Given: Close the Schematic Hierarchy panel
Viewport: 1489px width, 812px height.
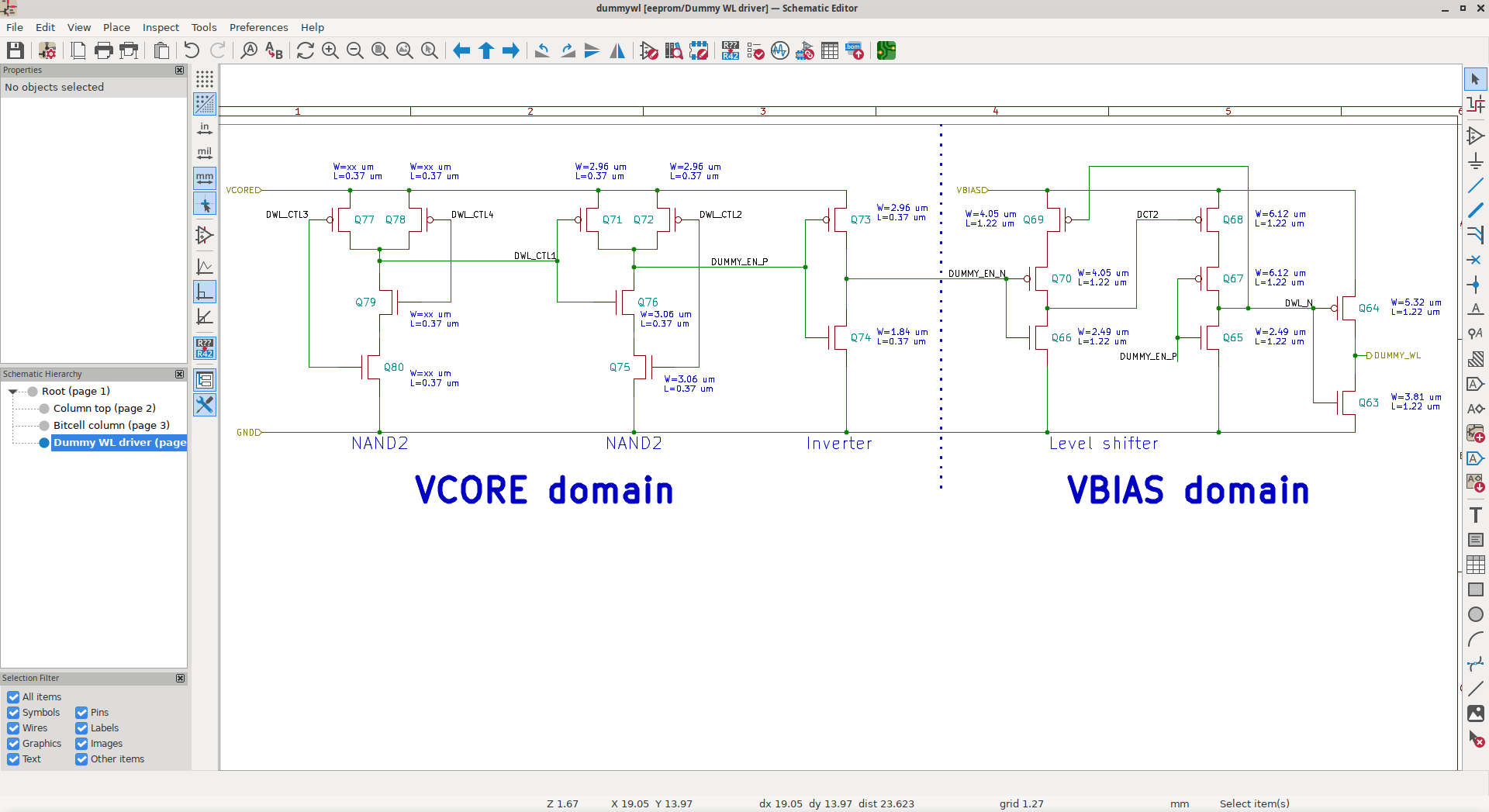Looking at the screenshot, I should pyautogui.click(x=180, y=374).
